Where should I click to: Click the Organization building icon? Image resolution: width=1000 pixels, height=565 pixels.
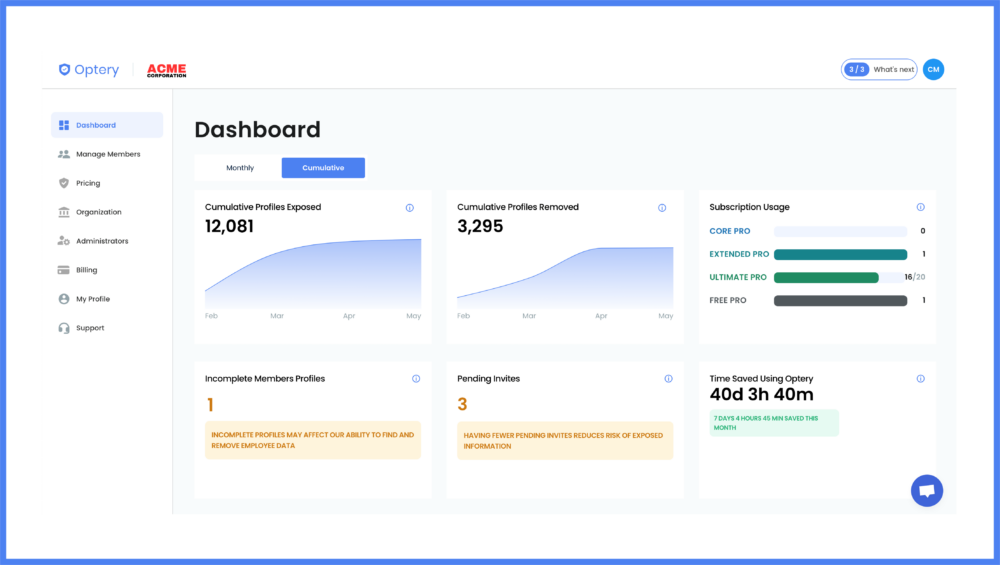pos(64,212)
